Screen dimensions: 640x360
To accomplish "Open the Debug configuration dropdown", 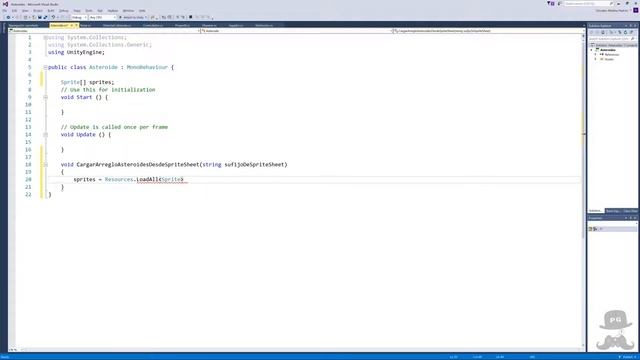I will (79, 17).
